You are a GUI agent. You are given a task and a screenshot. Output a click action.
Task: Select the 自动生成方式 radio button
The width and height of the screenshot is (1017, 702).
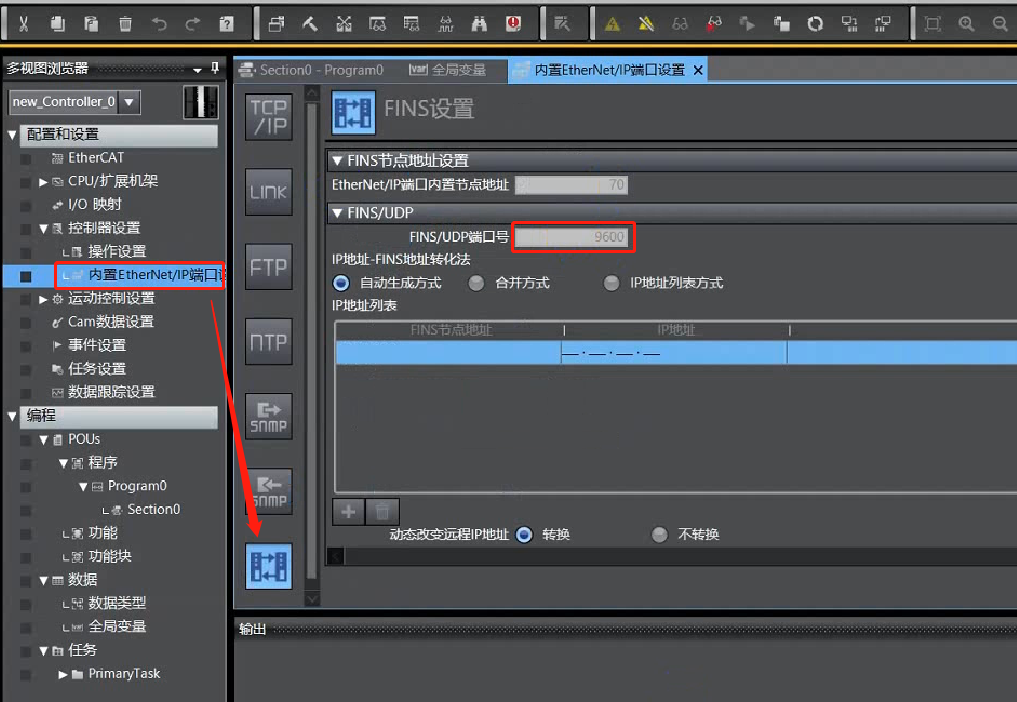pyautogui.click(x=341, y=283)
